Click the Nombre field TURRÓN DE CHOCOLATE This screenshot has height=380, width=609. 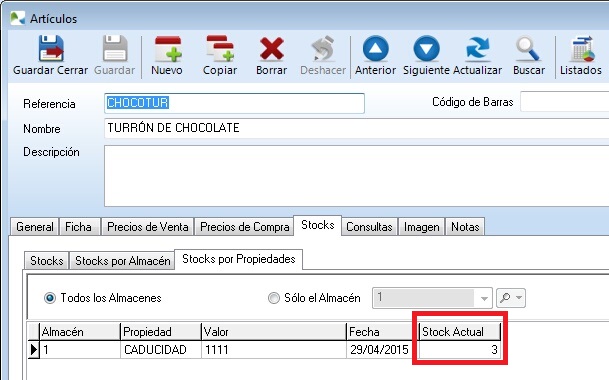coord(357,128)
